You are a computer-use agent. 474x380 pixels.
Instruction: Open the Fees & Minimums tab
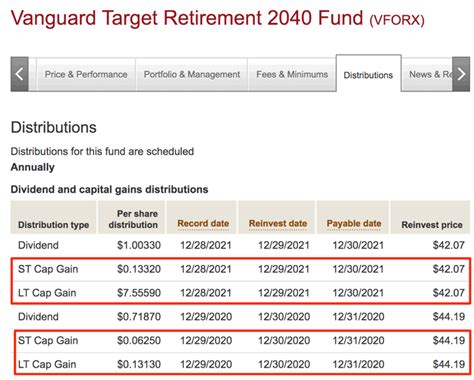(292, 74)
